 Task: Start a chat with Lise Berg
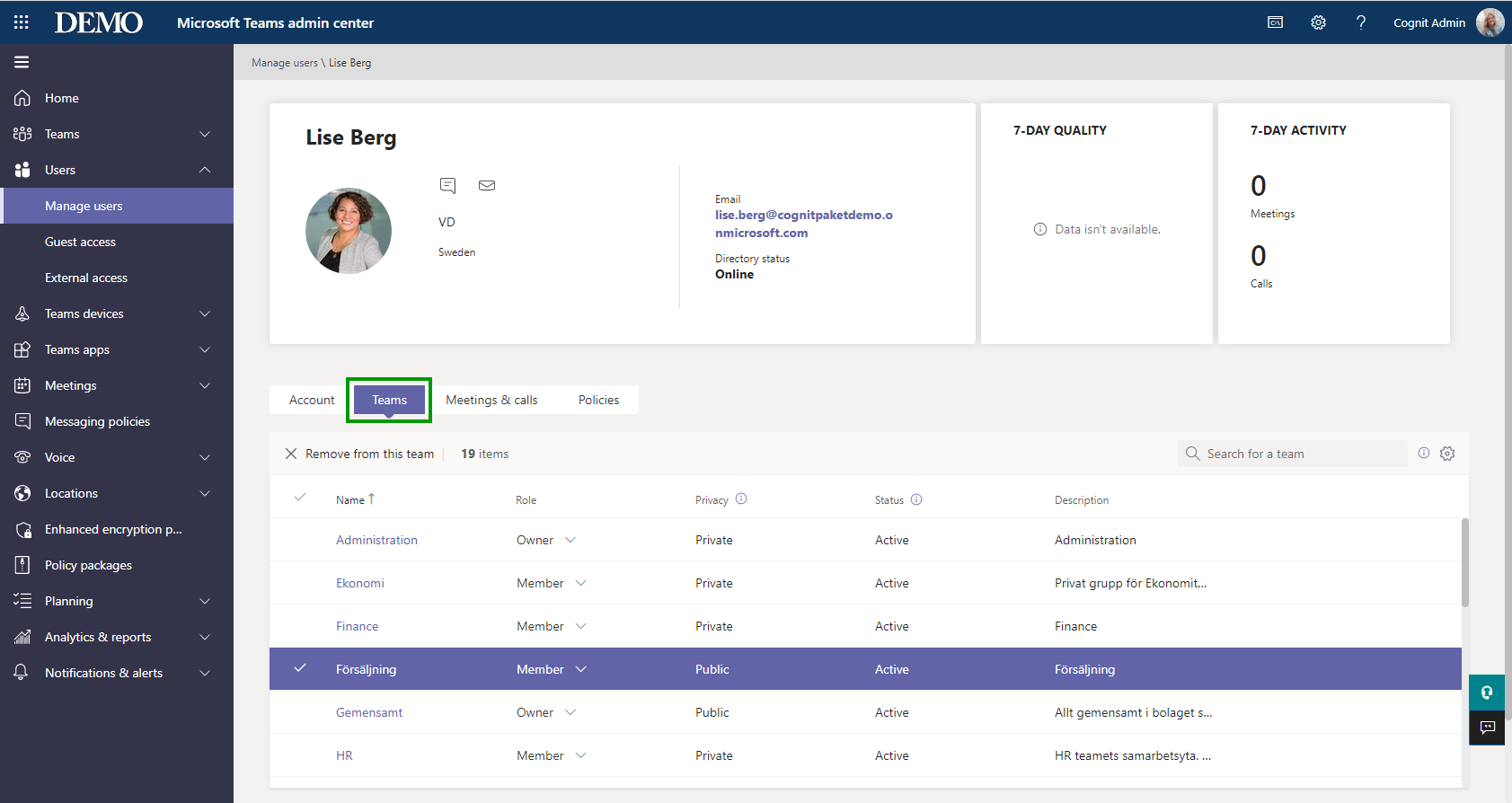click(447, 186)
